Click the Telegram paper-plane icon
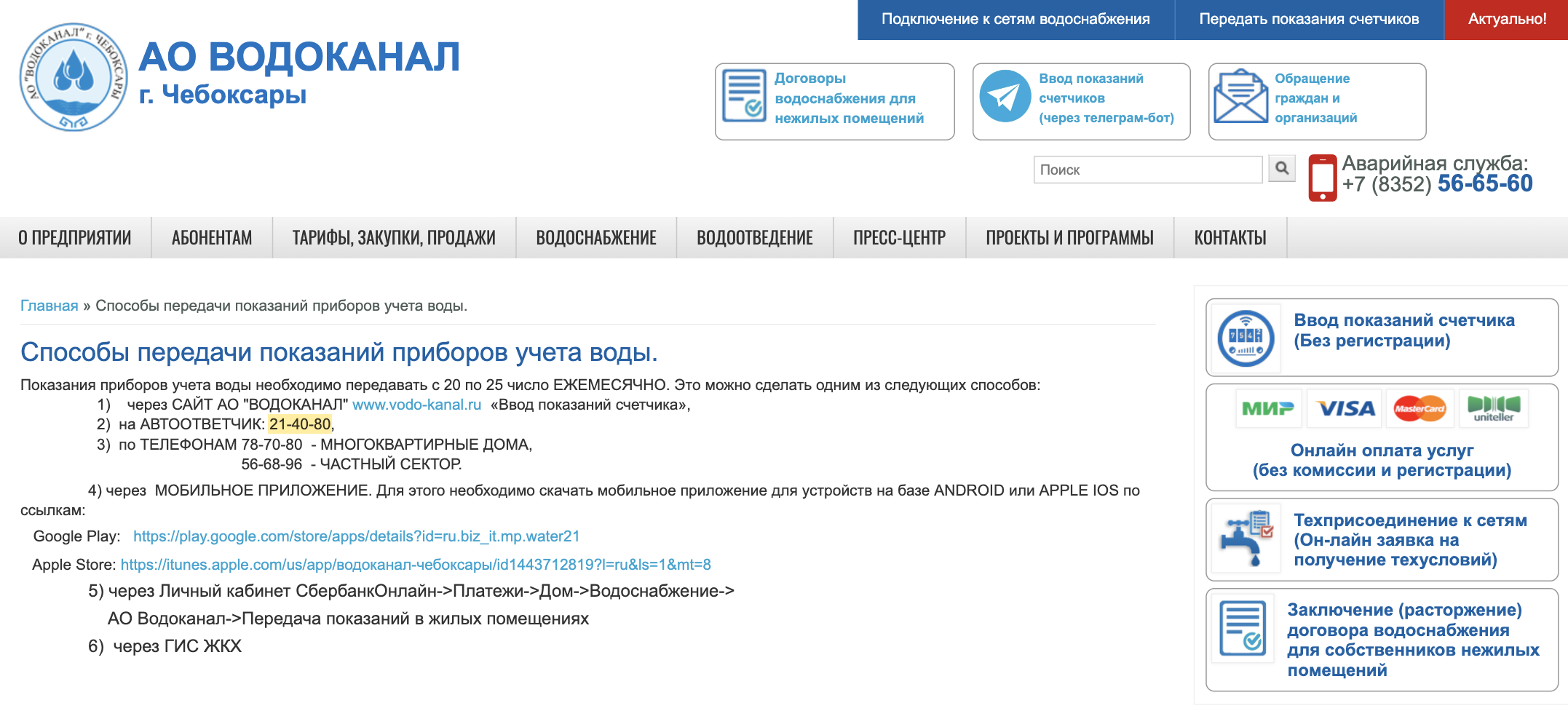 [x=1005, y=96]
